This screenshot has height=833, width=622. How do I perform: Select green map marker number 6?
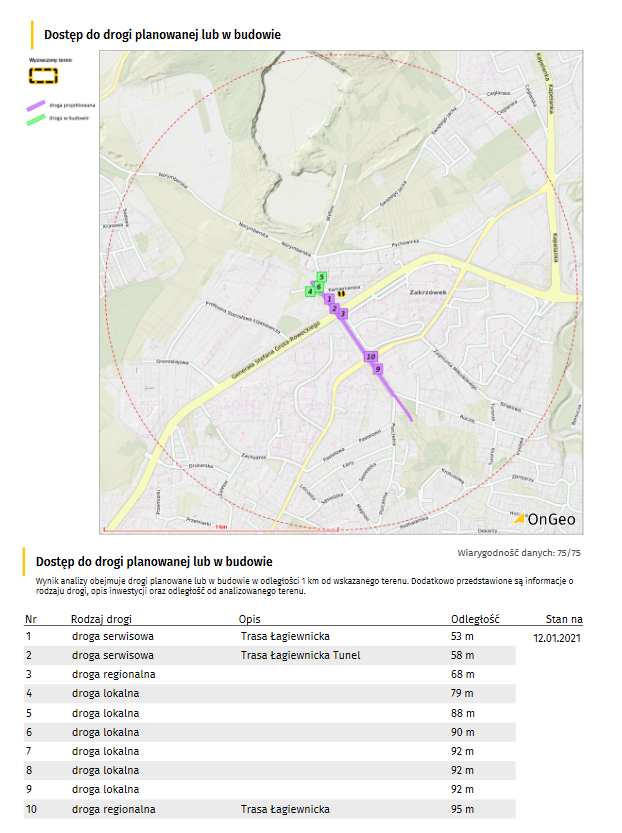click(x=319, y=286)
